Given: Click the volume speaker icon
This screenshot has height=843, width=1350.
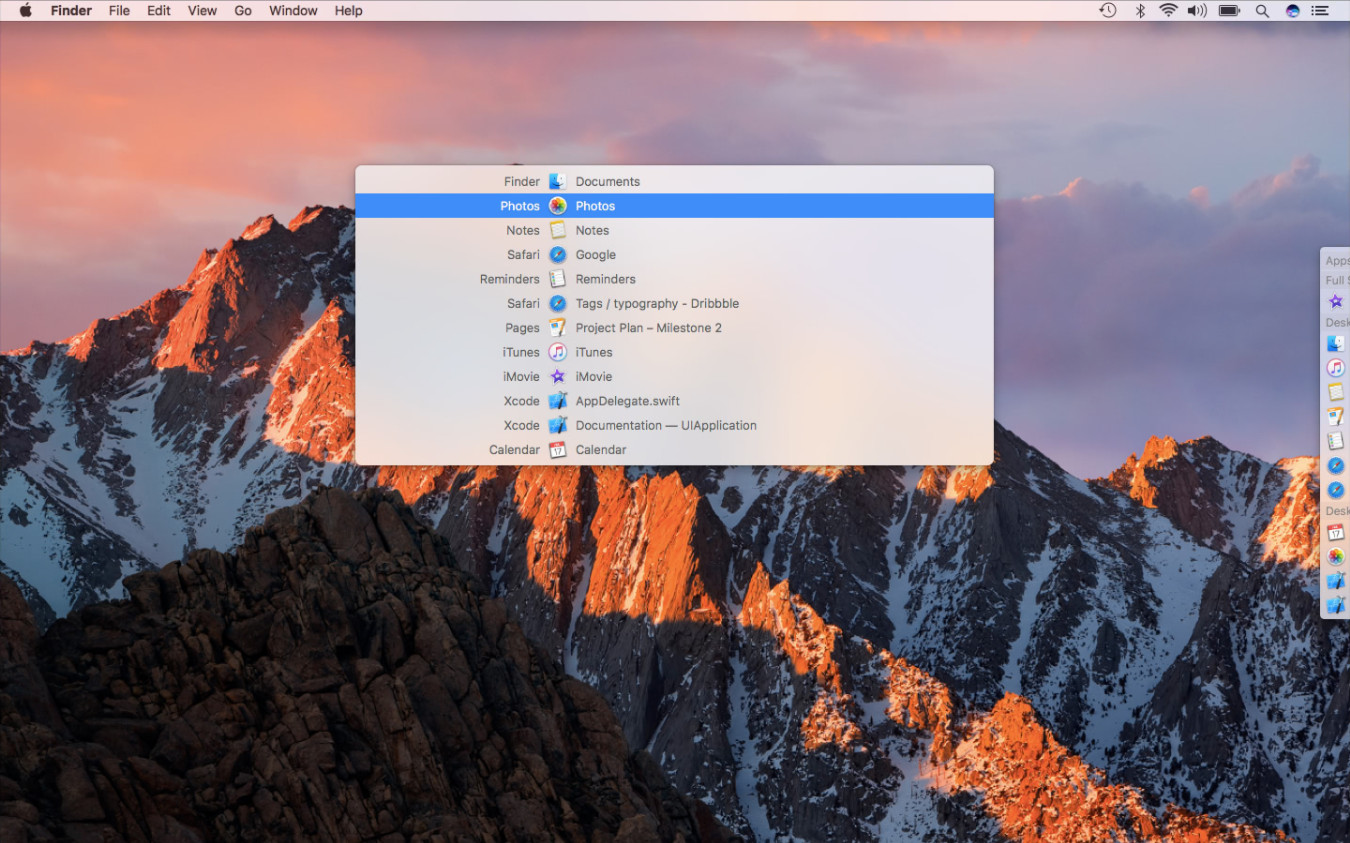Looking at the screenshot, I should [1197, 10].
